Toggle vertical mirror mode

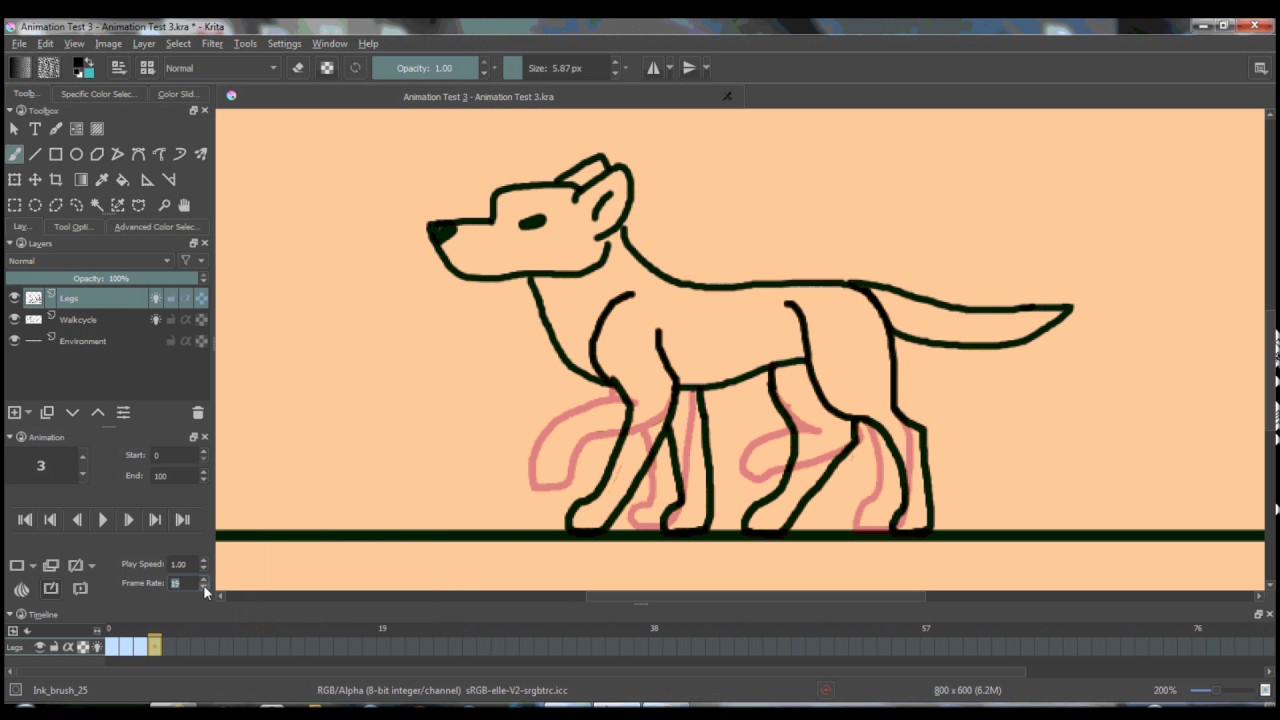click(x=689, y=68)
